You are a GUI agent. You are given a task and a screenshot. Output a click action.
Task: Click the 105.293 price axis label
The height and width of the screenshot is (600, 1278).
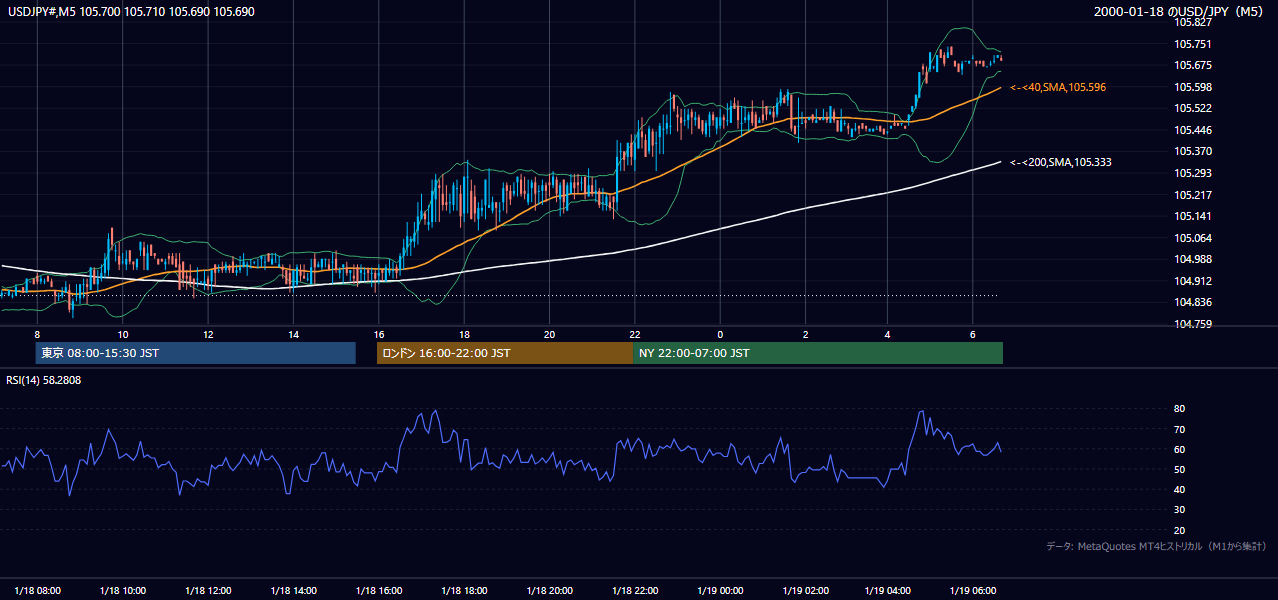pos(1193,174)
